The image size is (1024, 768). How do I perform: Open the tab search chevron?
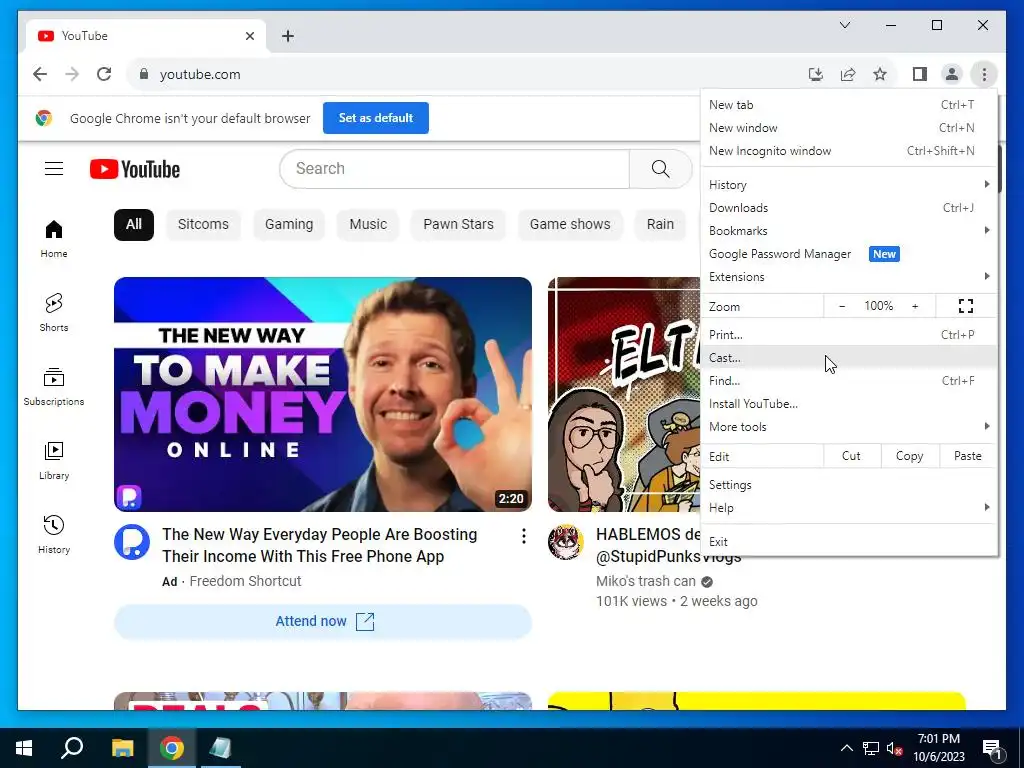[844, 25]
